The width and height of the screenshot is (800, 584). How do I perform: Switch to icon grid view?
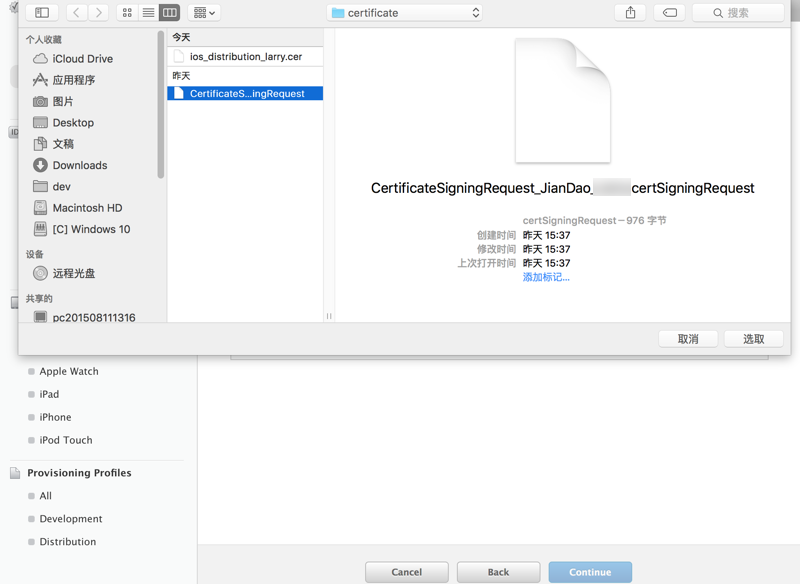[x=127, y=12]
